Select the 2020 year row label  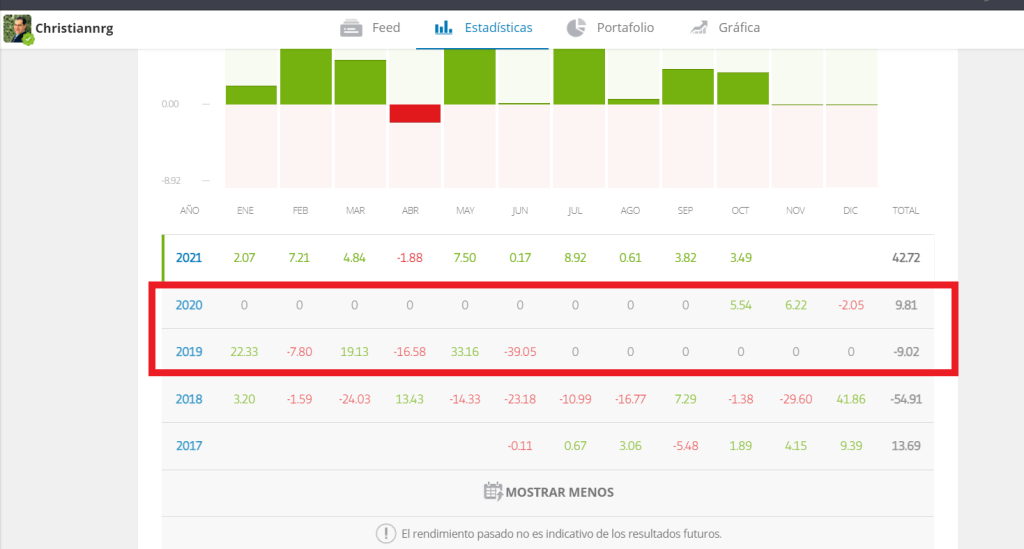point(189,305)
